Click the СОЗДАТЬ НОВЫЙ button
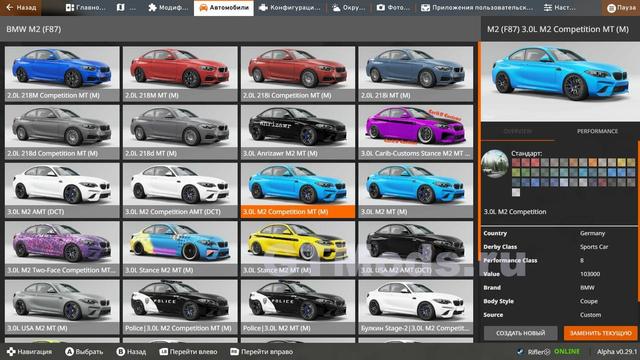The width and height of the screenshot is (640, 360). pos(520,333)
